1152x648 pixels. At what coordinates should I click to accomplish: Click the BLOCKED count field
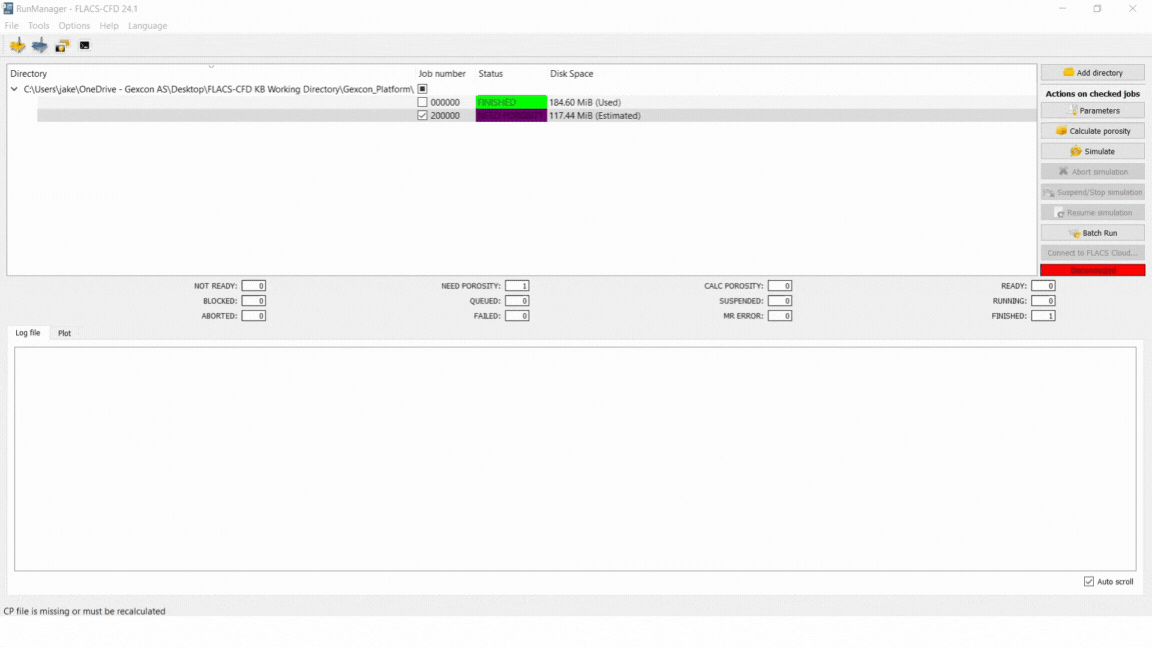253,300
